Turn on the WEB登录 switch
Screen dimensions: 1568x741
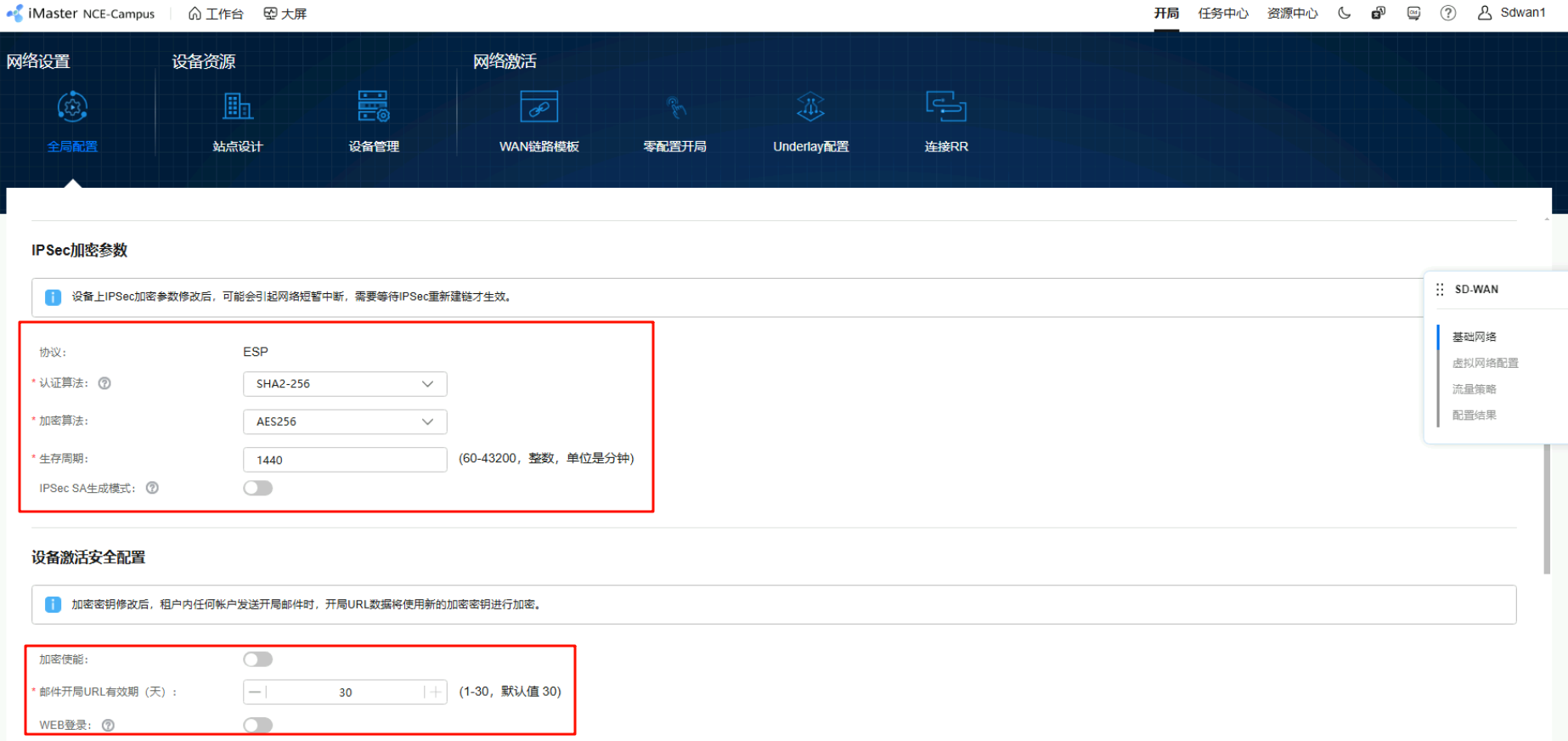click(x=257, y=725)
